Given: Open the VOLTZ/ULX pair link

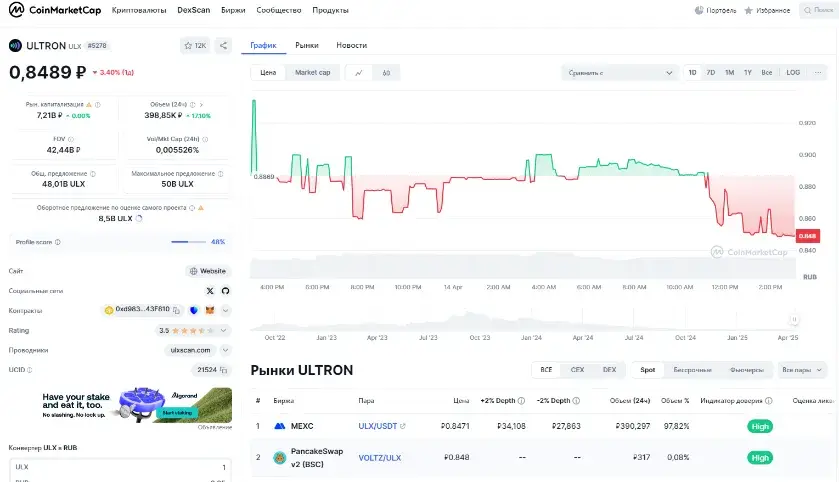Looking at the screenshot, I should 379,458.
